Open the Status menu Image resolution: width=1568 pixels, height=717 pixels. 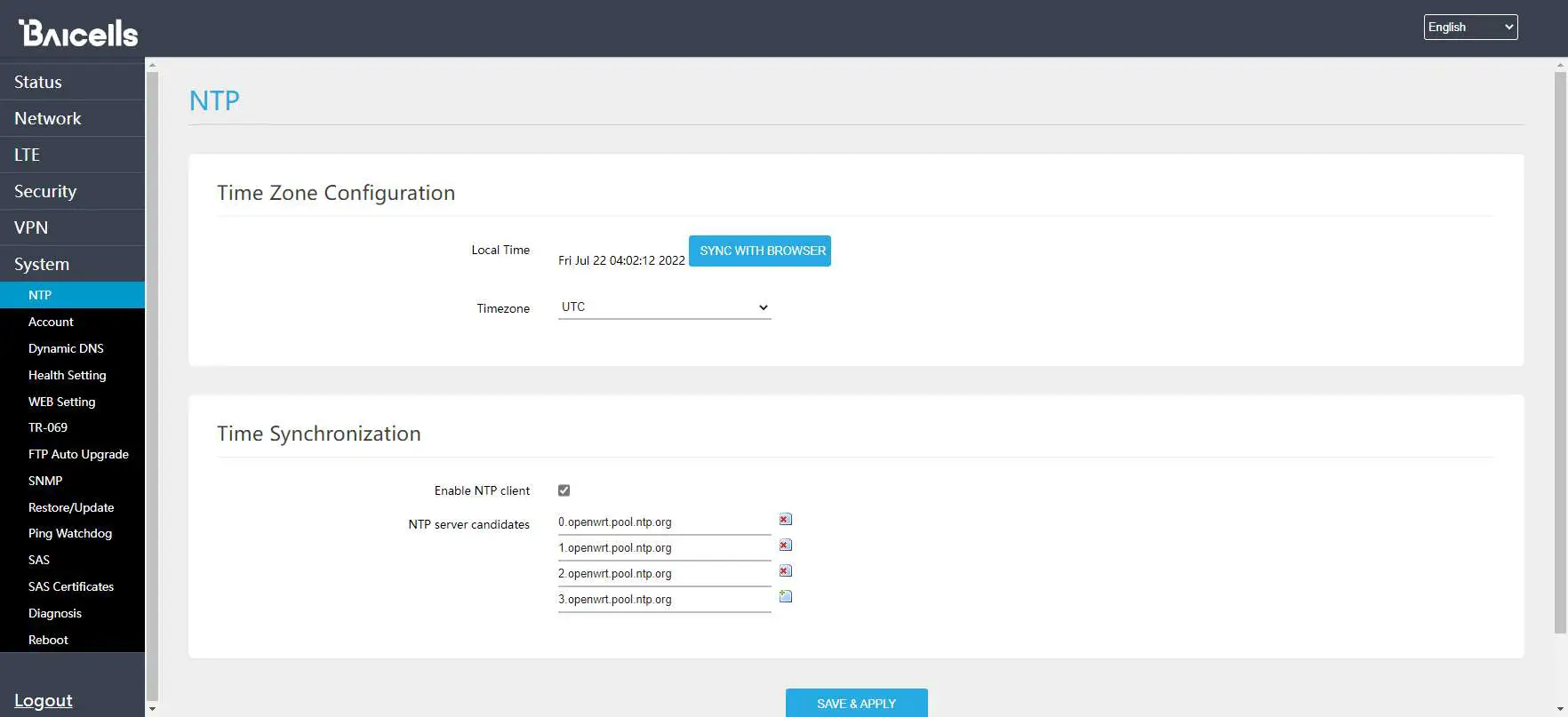[72, 82]
